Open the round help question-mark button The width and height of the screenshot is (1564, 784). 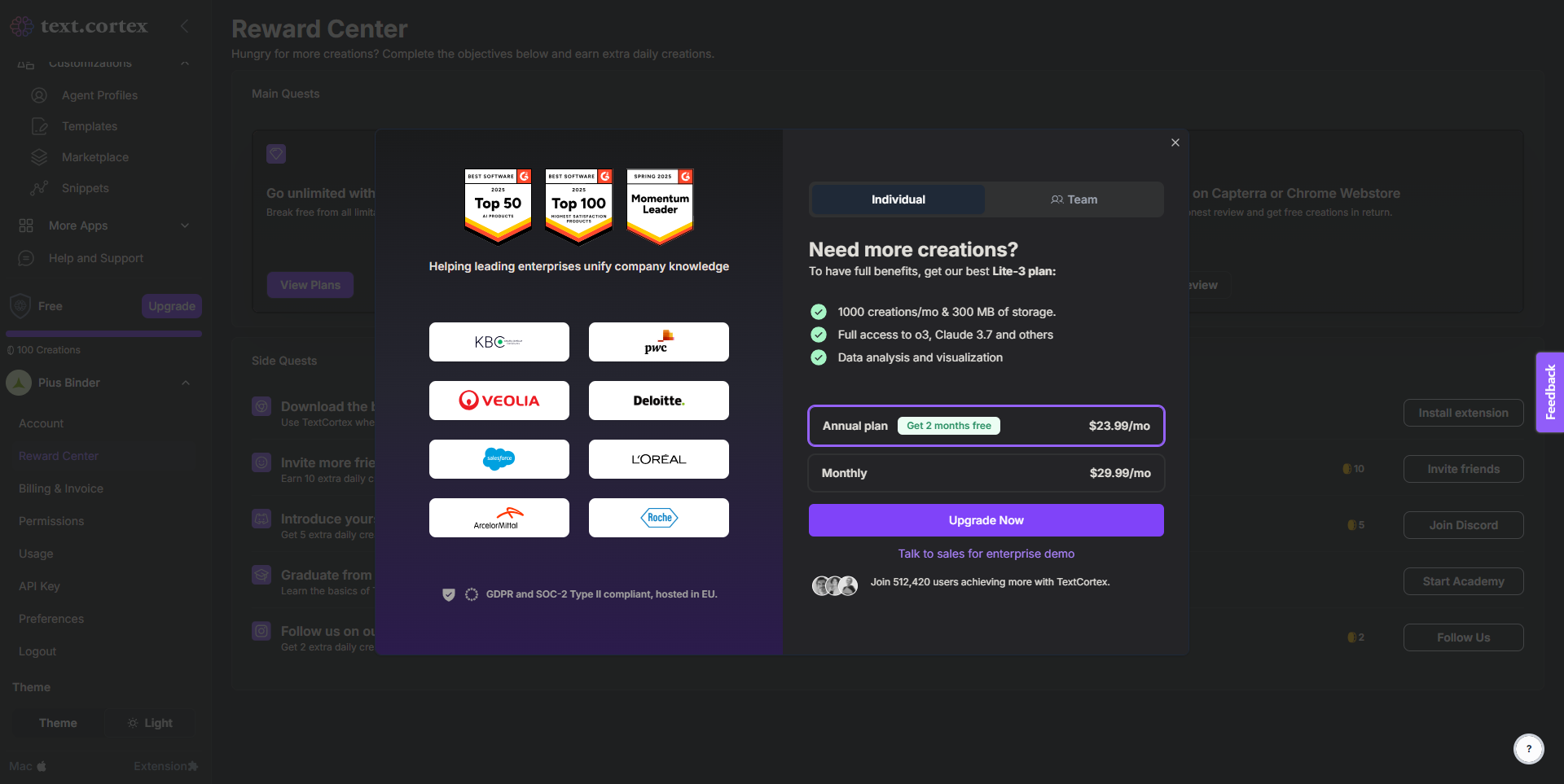tap(1528, 748)
